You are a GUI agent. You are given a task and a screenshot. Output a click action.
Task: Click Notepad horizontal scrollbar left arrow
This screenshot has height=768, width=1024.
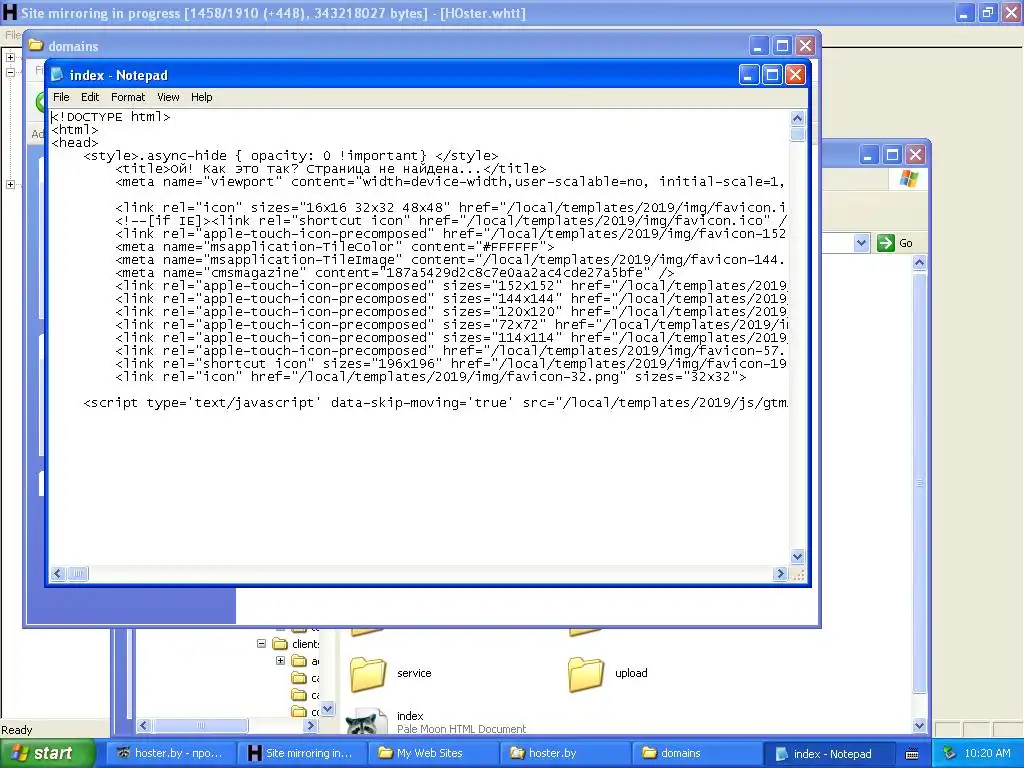[58, 573]
